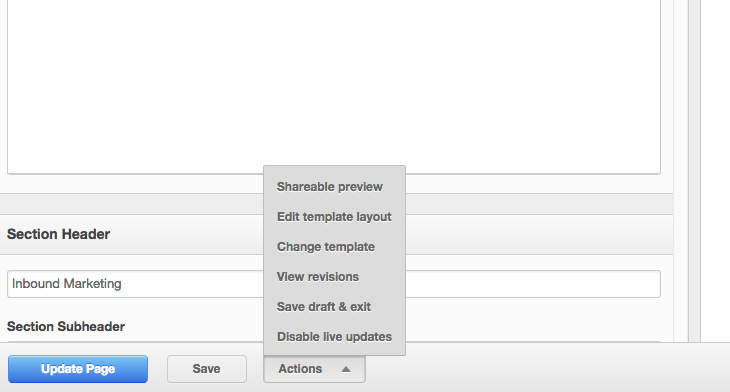Image resolution: width=730 pixels, height=392 pixels.
Task: Open View revisions from the menu
Action: 318,277
